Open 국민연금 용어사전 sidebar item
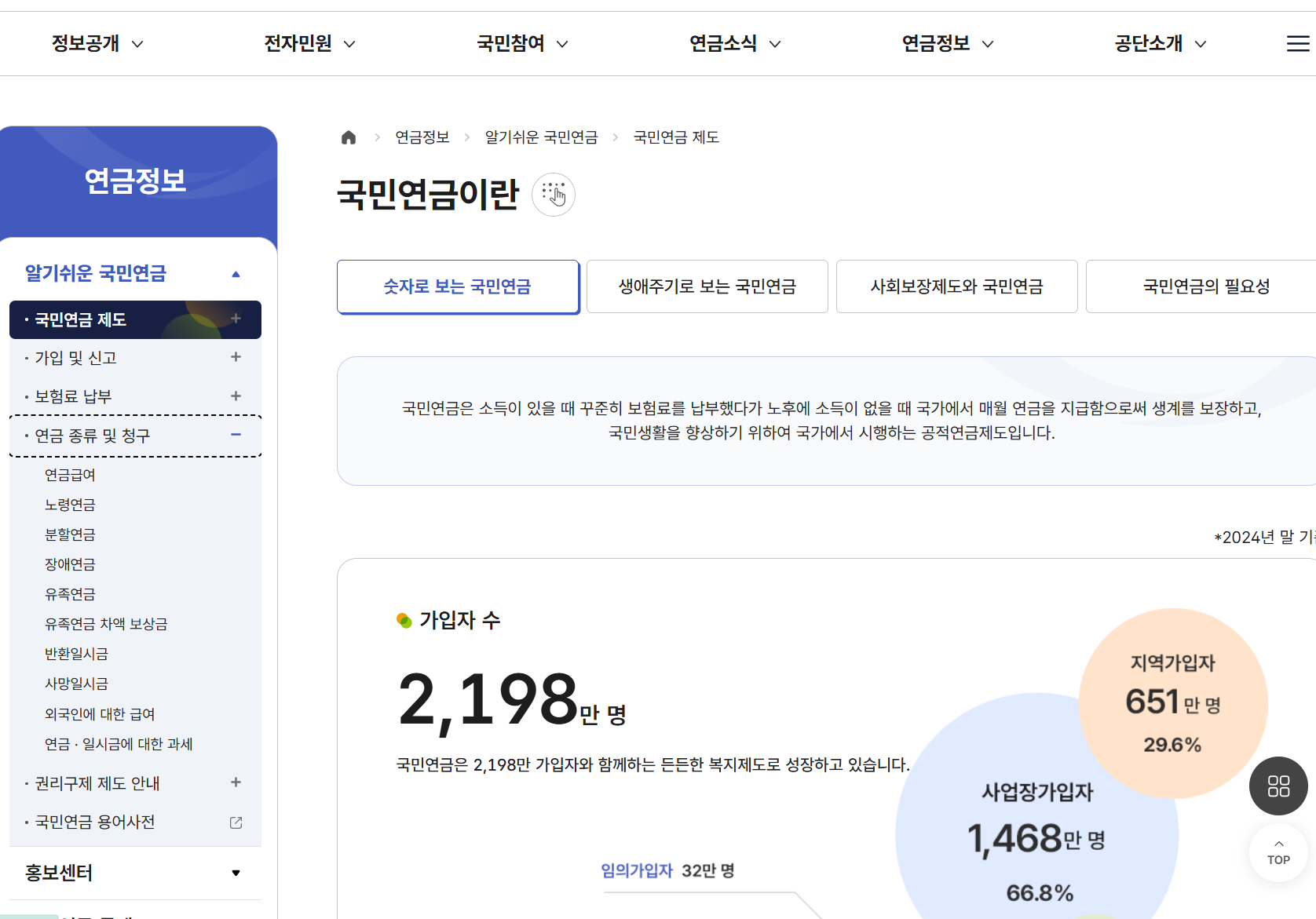This screenshot has height=919, width=1316. click(x=135, y=822)
